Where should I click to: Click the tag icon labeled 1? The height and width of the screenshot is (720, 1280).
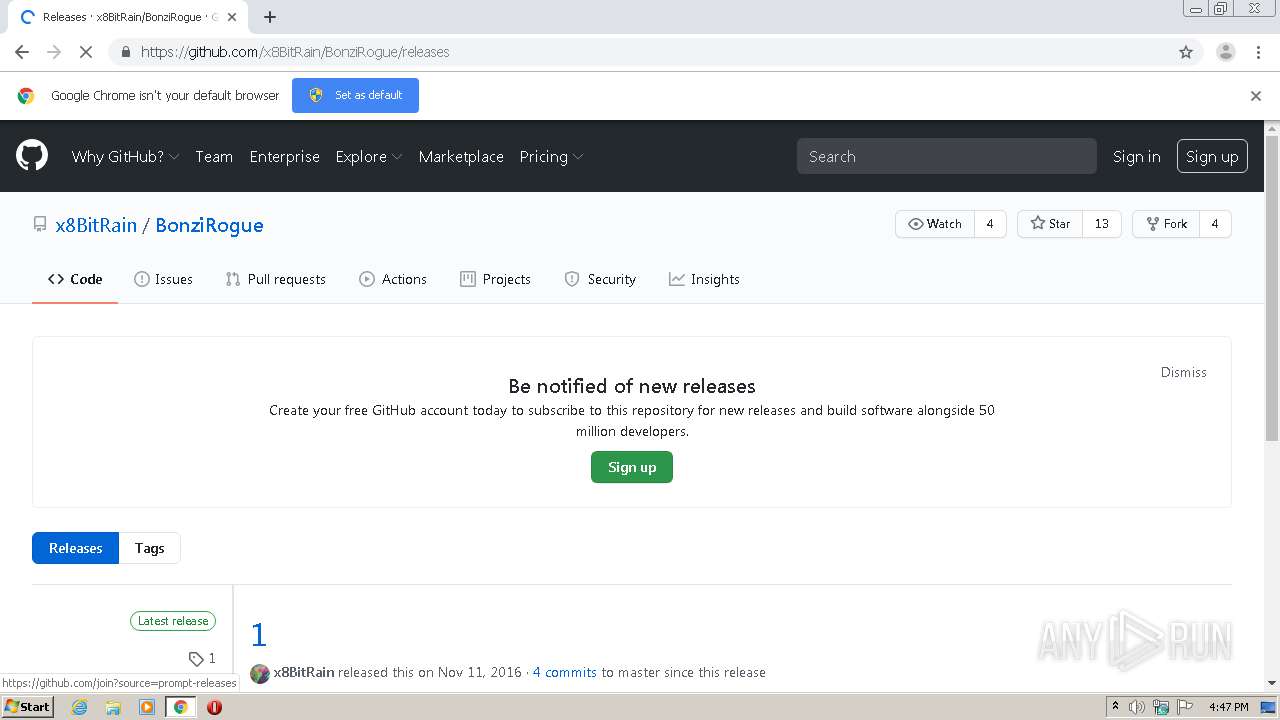202,658
